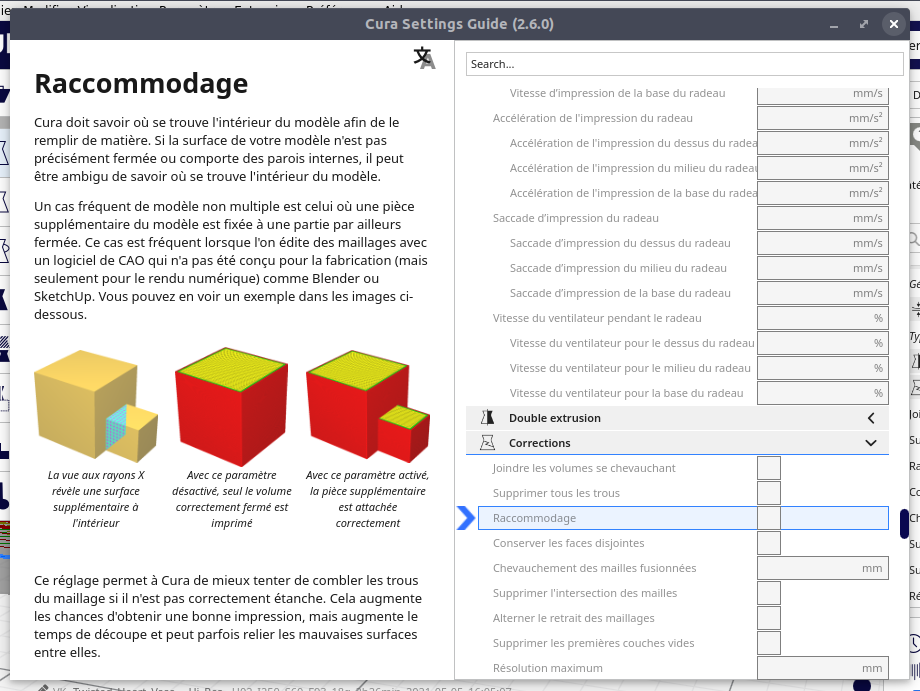Toggle 'Alterner le retrait des maillages' checkbox
The width and height of the screenshot is (920, 691).
pyautogui.click(x=769, y=618)
